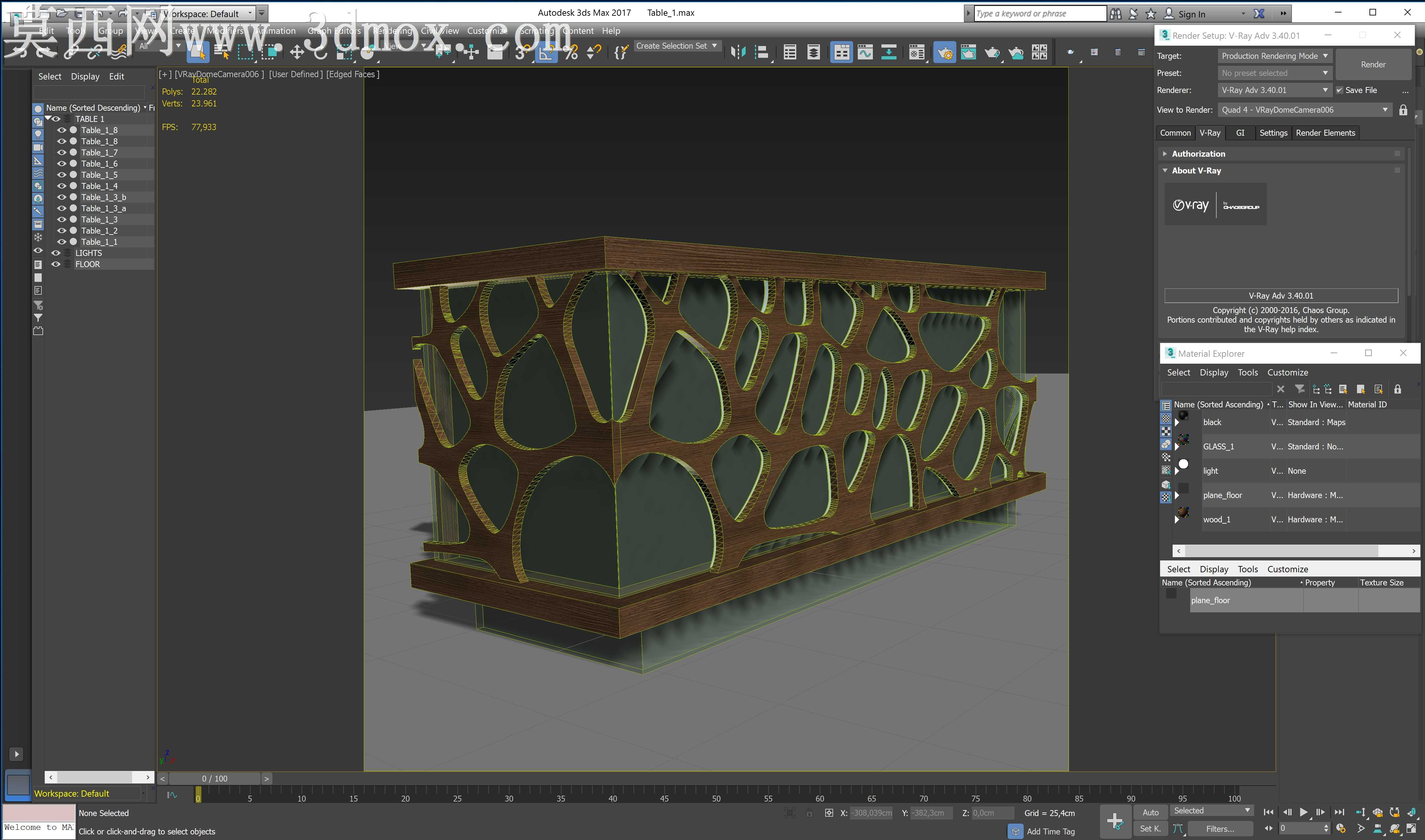This screenshot has width=1425, height=840.
Task: Open the Schematic View icon
Action: coord(889,53)
